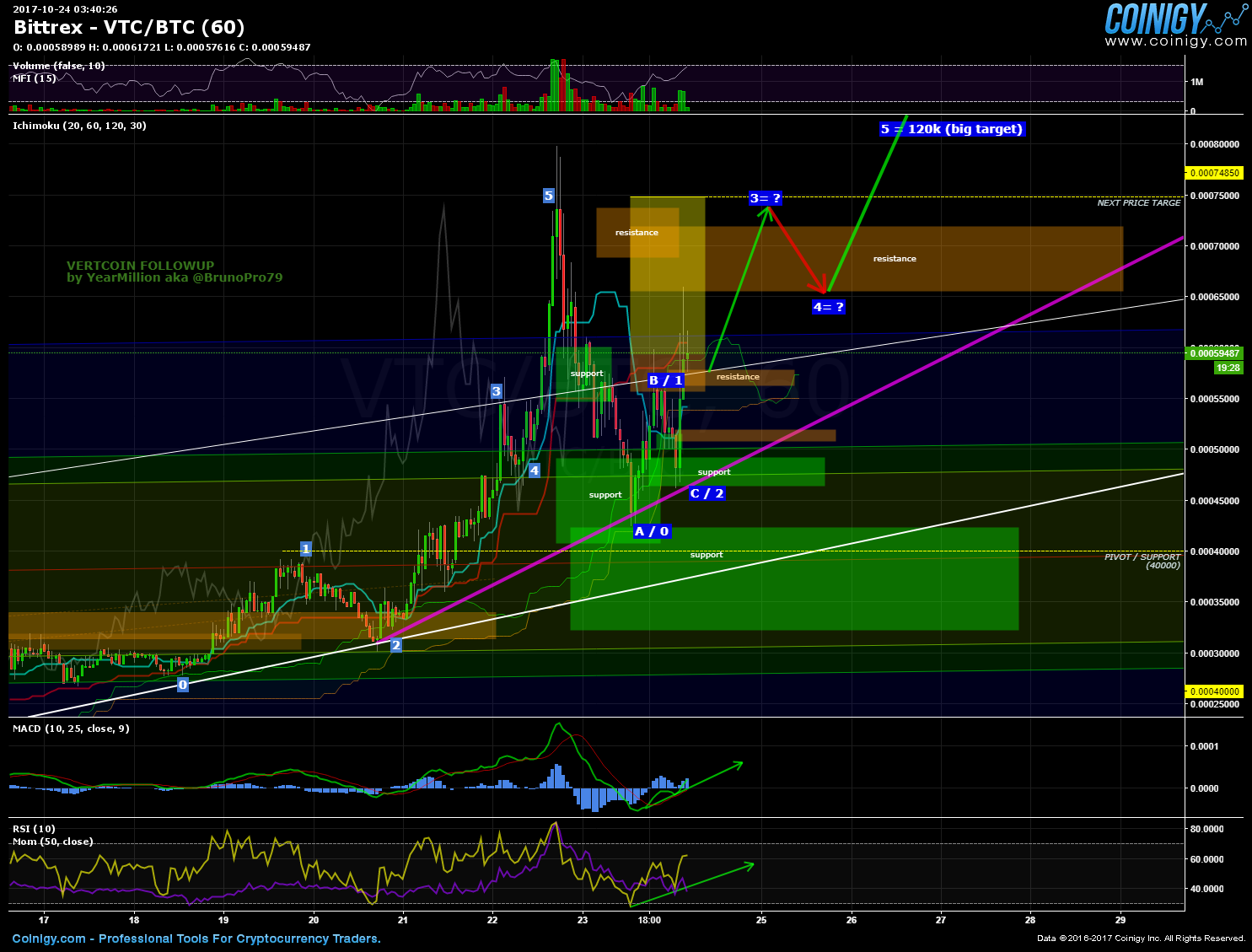Viewport: 1252px width, 952px height.
Task: Click the PIVOT / SUPPORT (40000) label
Action: [1142, 561]
